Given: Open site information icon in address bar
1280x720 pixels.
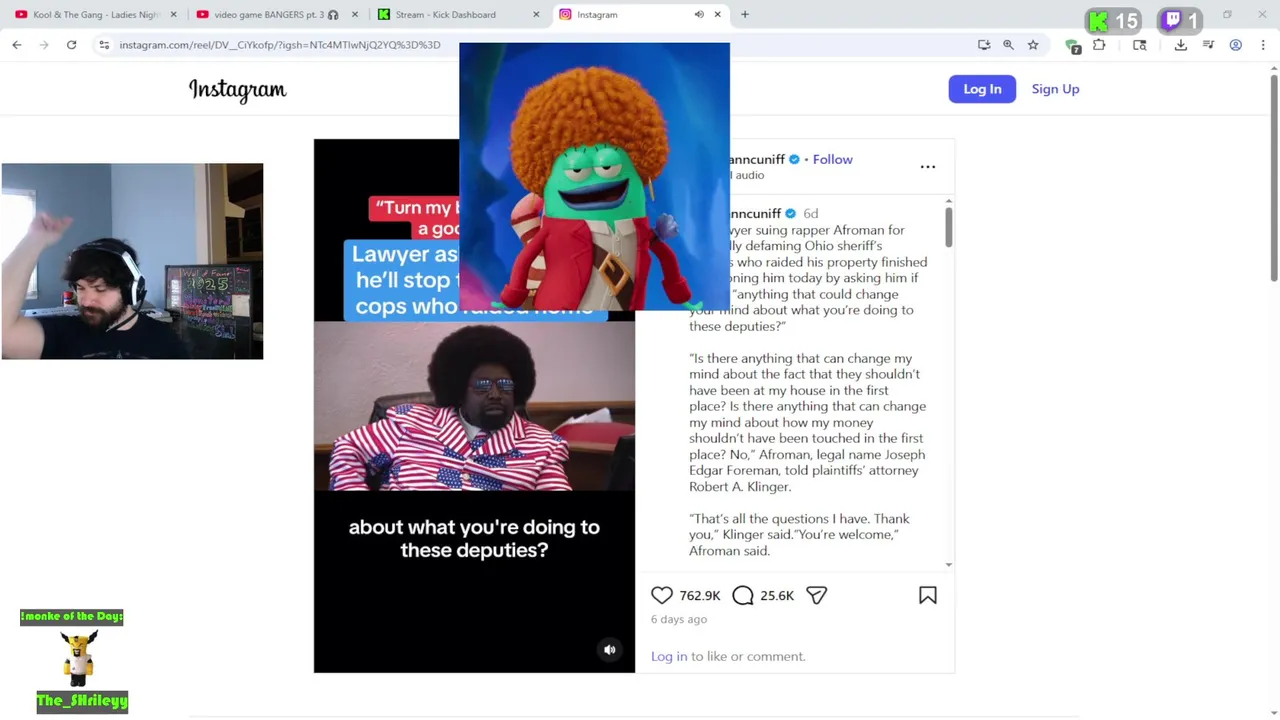Looking at the screenshot, I should click(104, 45).
